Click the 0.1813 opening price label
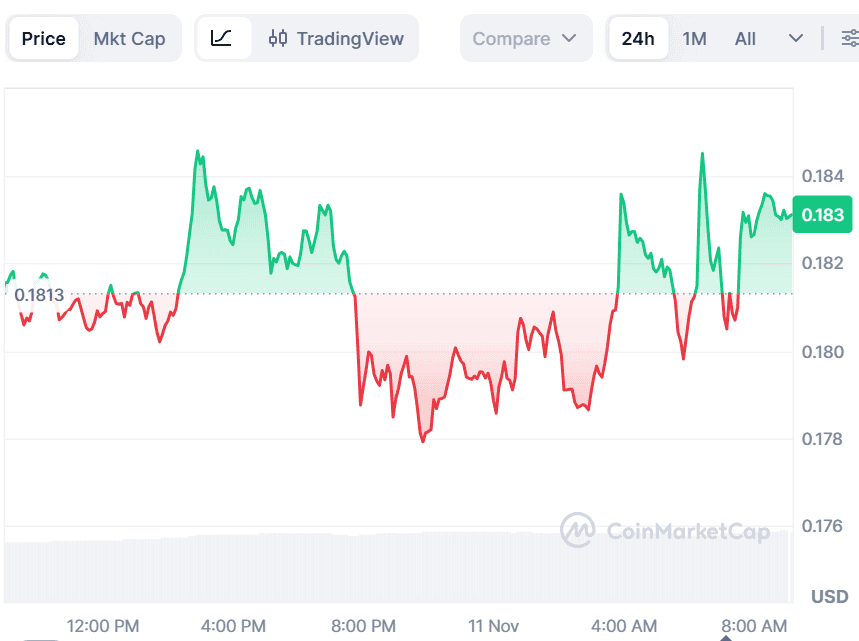 40,295
